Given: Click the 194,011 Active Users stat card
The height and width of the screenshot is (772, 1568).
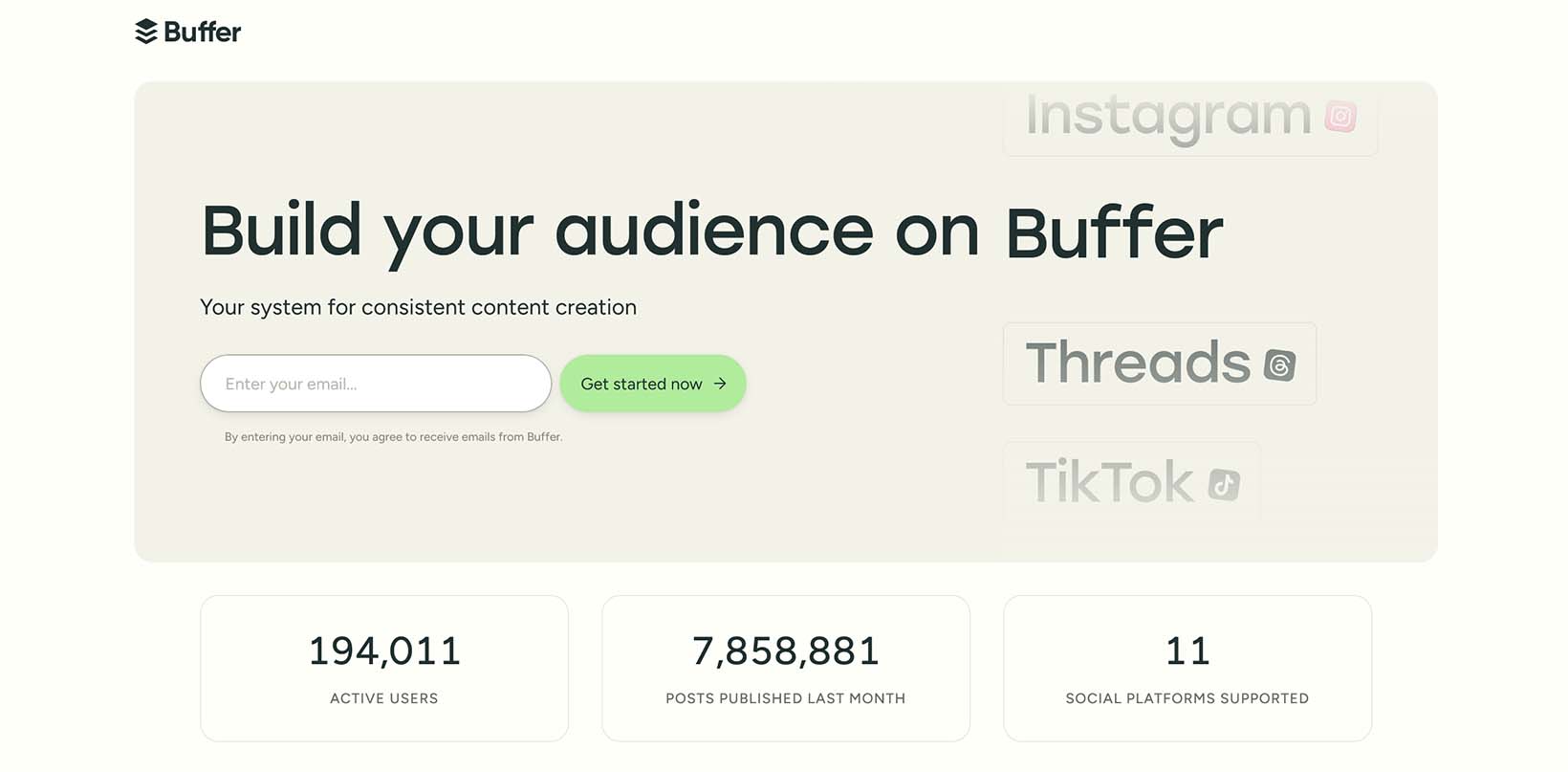Looking at the screenshot, I should click(x=383, y=668).
